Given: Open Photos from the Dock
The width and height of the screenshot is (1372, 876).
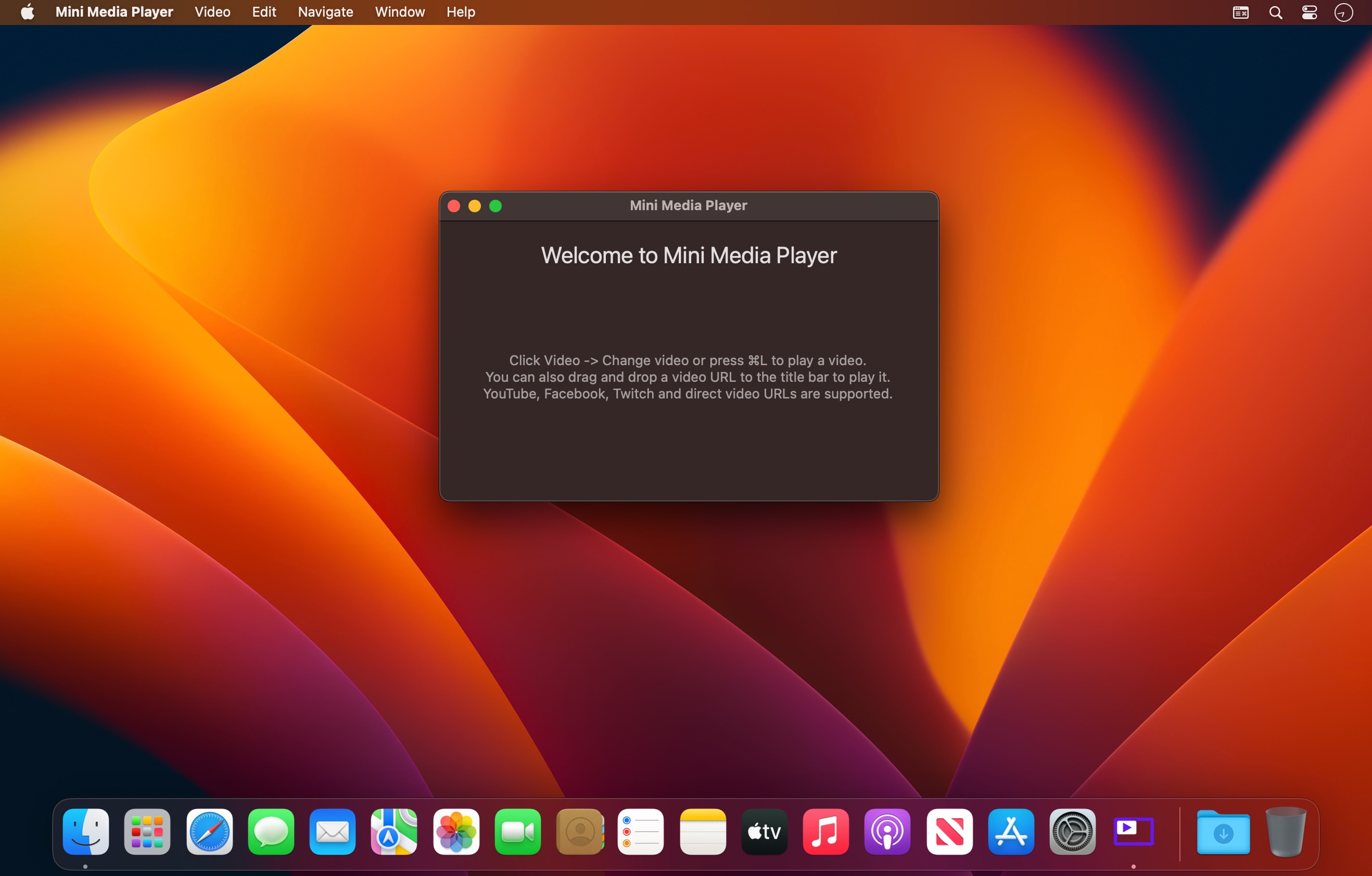Looking at the screenshot, I should pos(456,831).
